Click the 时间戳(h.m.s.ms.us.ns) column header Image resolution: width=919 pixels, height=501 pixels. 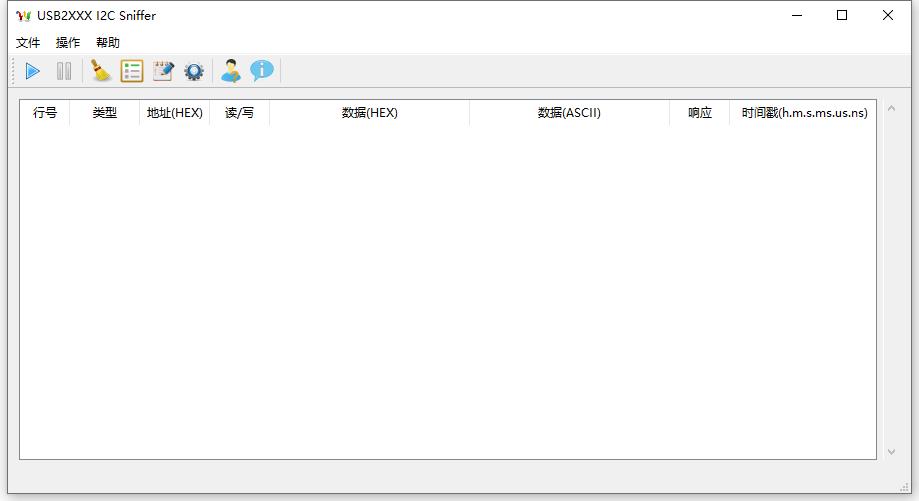(804, 113)
